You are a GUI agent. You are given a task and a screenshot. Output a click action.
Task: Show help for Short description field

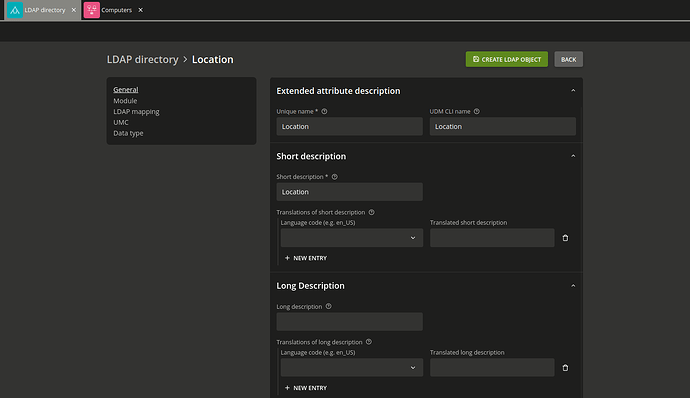click(x=334, y=177)
